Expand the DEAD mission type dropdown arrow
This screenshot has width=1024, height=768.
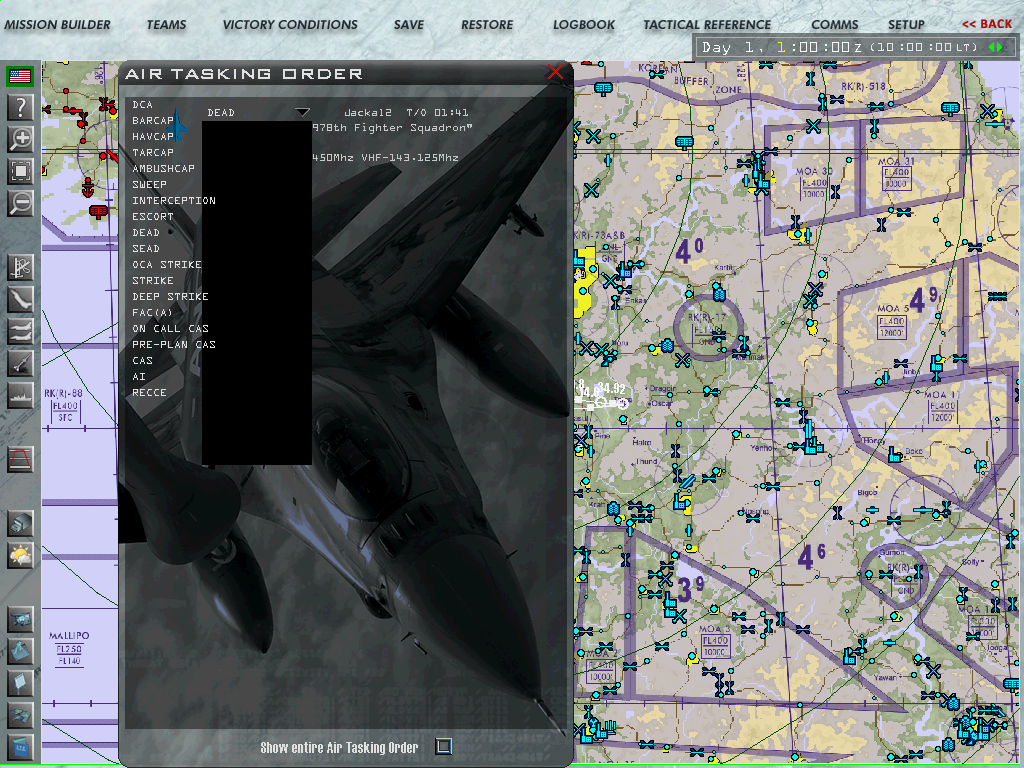pyautogui.click(x=302, y=112)
